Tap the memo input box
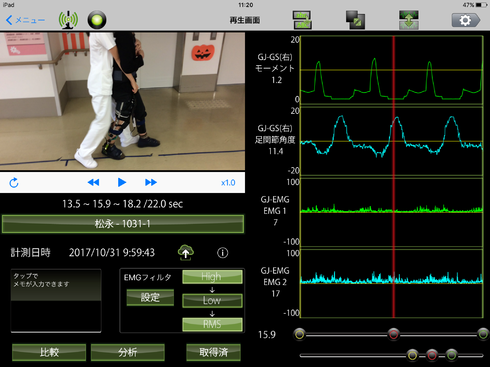The height and width of the screenshot is (367, 490). [56, 301]
